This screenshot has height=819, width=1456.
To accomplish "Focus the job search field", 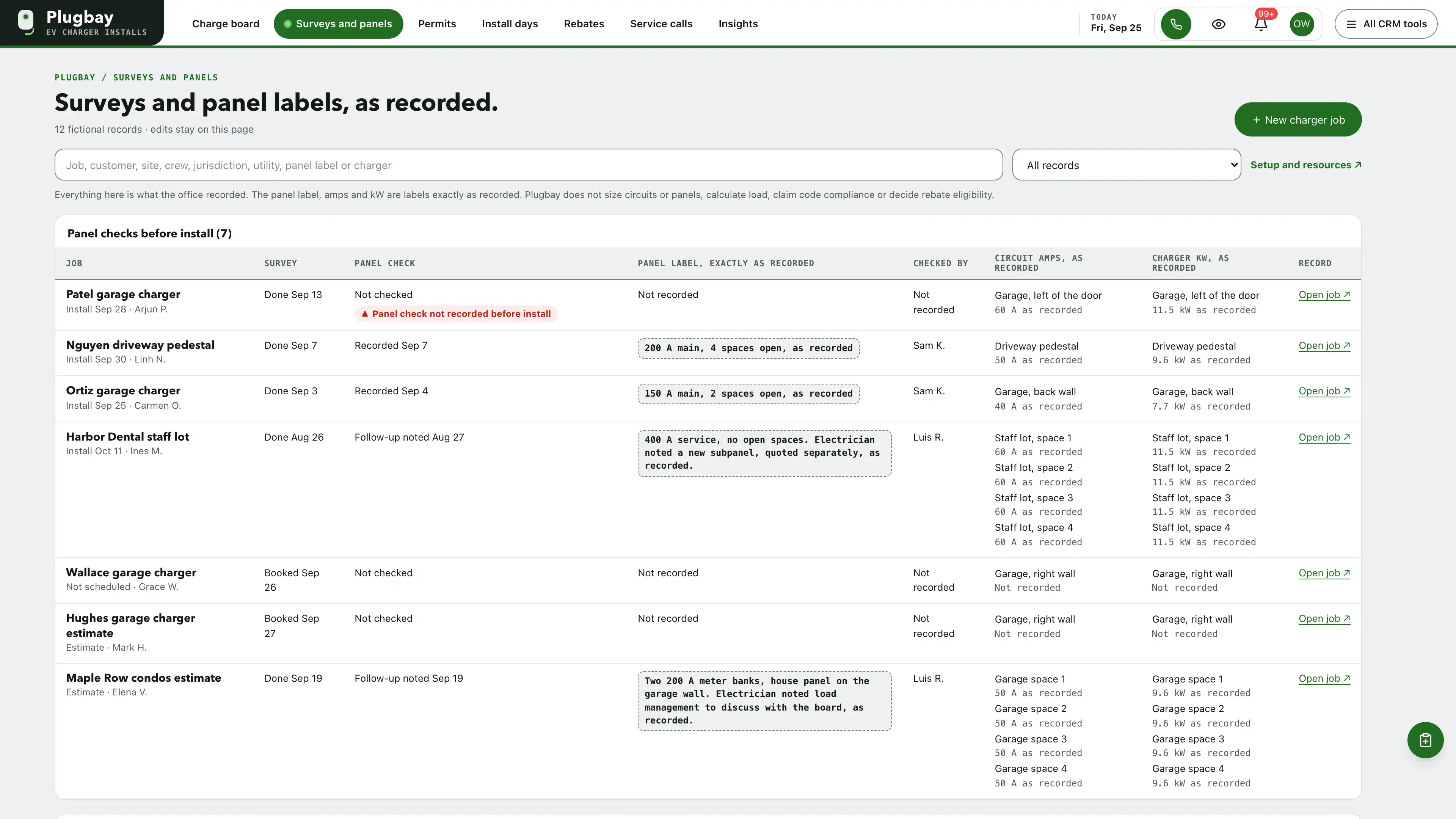I will tap(529, 165).
